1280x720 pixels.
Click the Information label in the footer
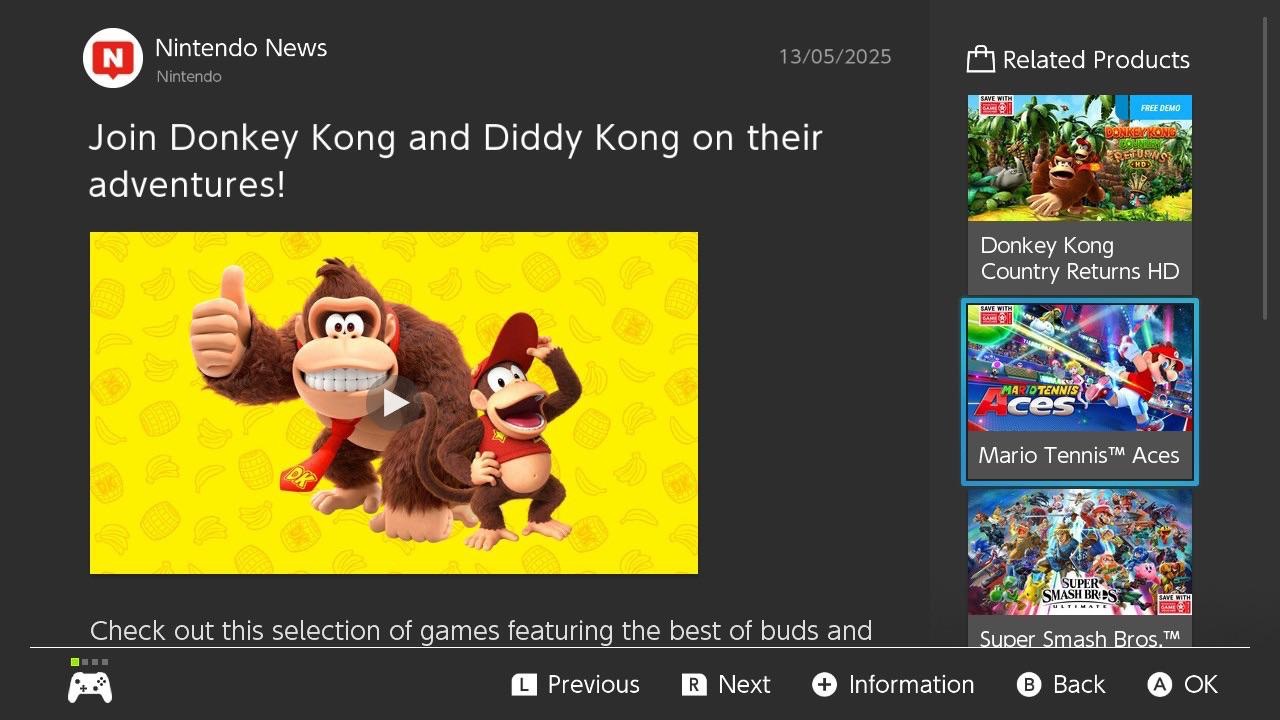click(911, 685)
